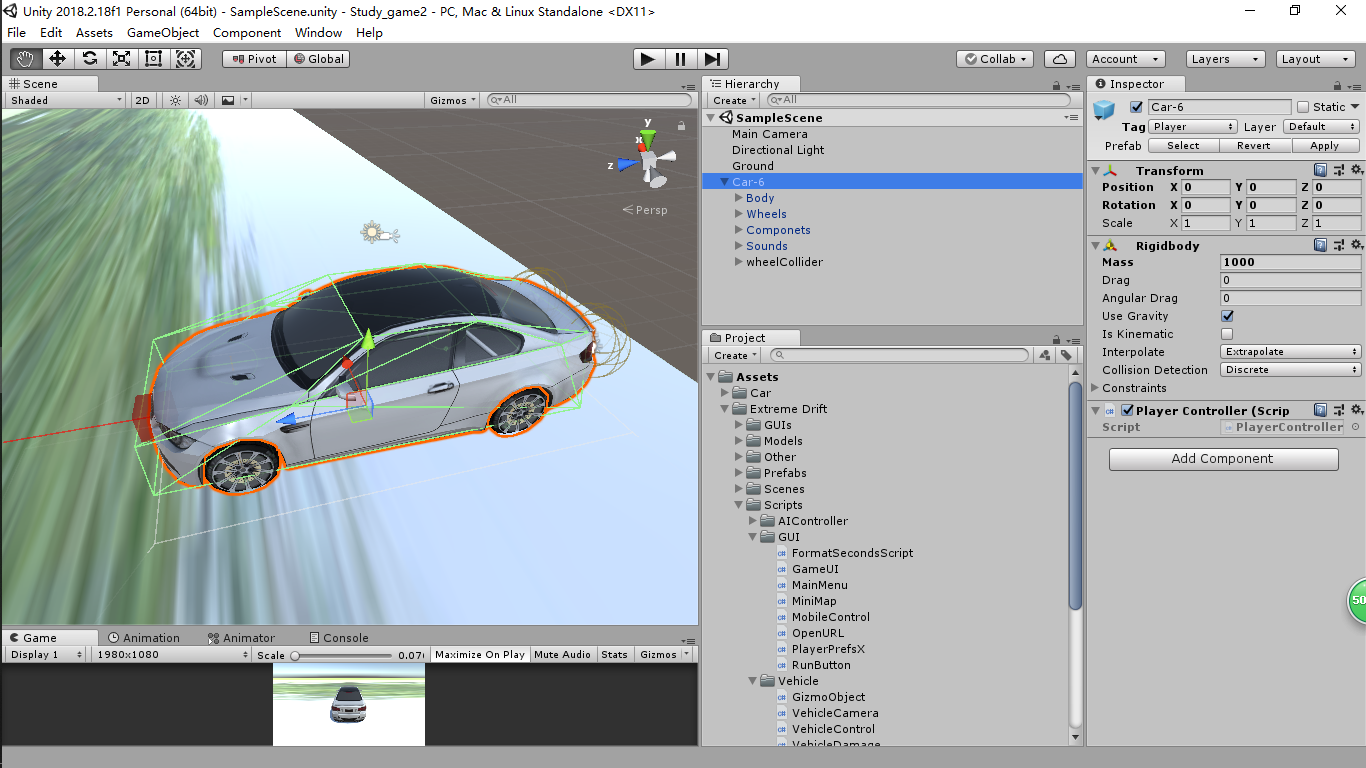Enable the Is Kinematic checkbox on Rigidbody

point(1227,334)
